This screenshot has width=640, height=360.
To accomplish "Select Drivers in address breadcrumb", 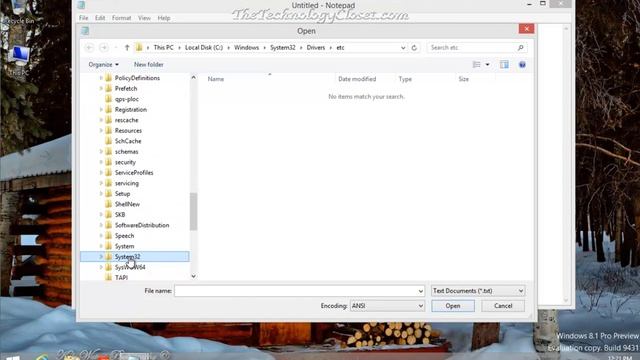I will 316,48.
